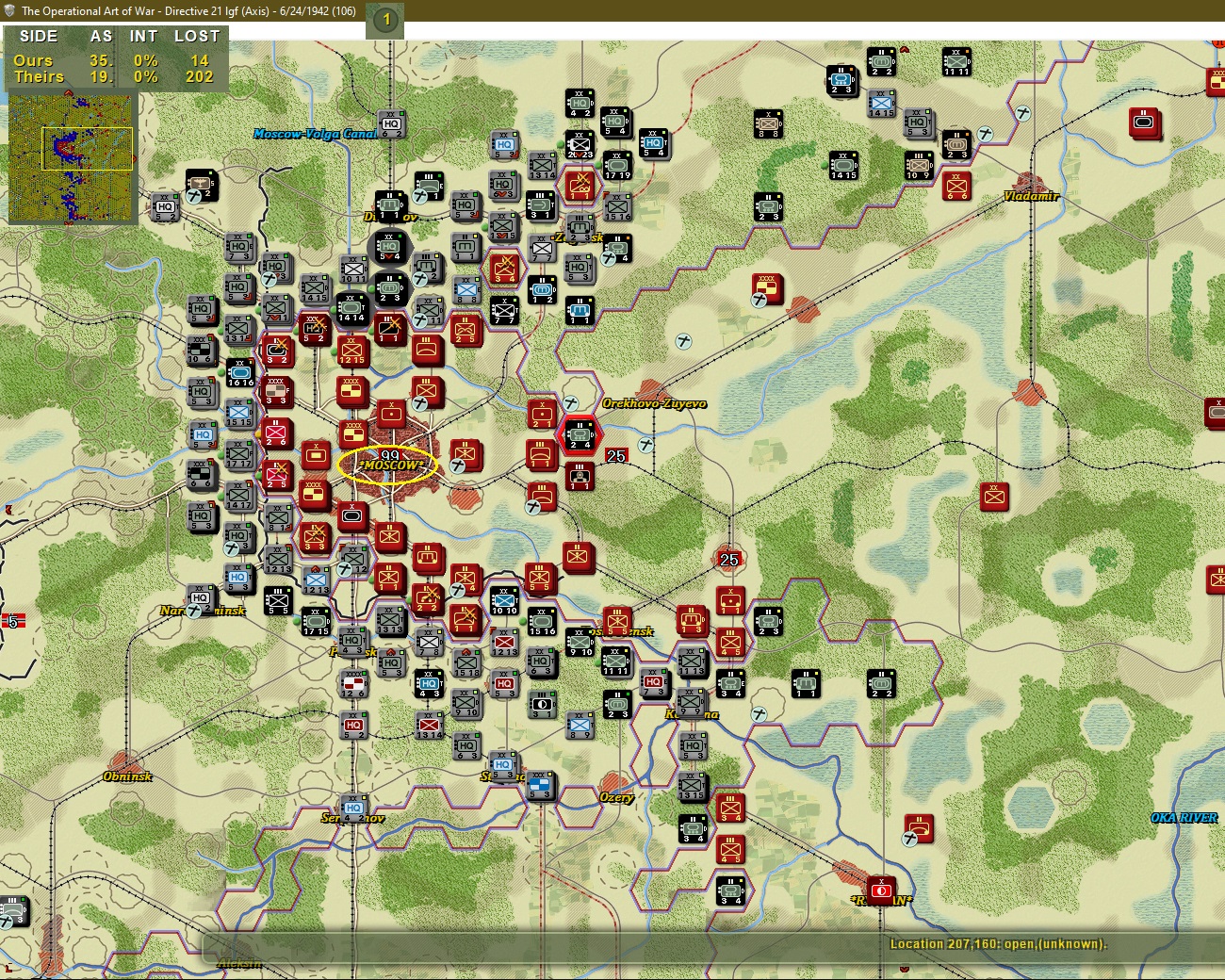This screenshot has height=980, width=1225.
Task: Click the SIDE column header
Action: coord(39,36)
